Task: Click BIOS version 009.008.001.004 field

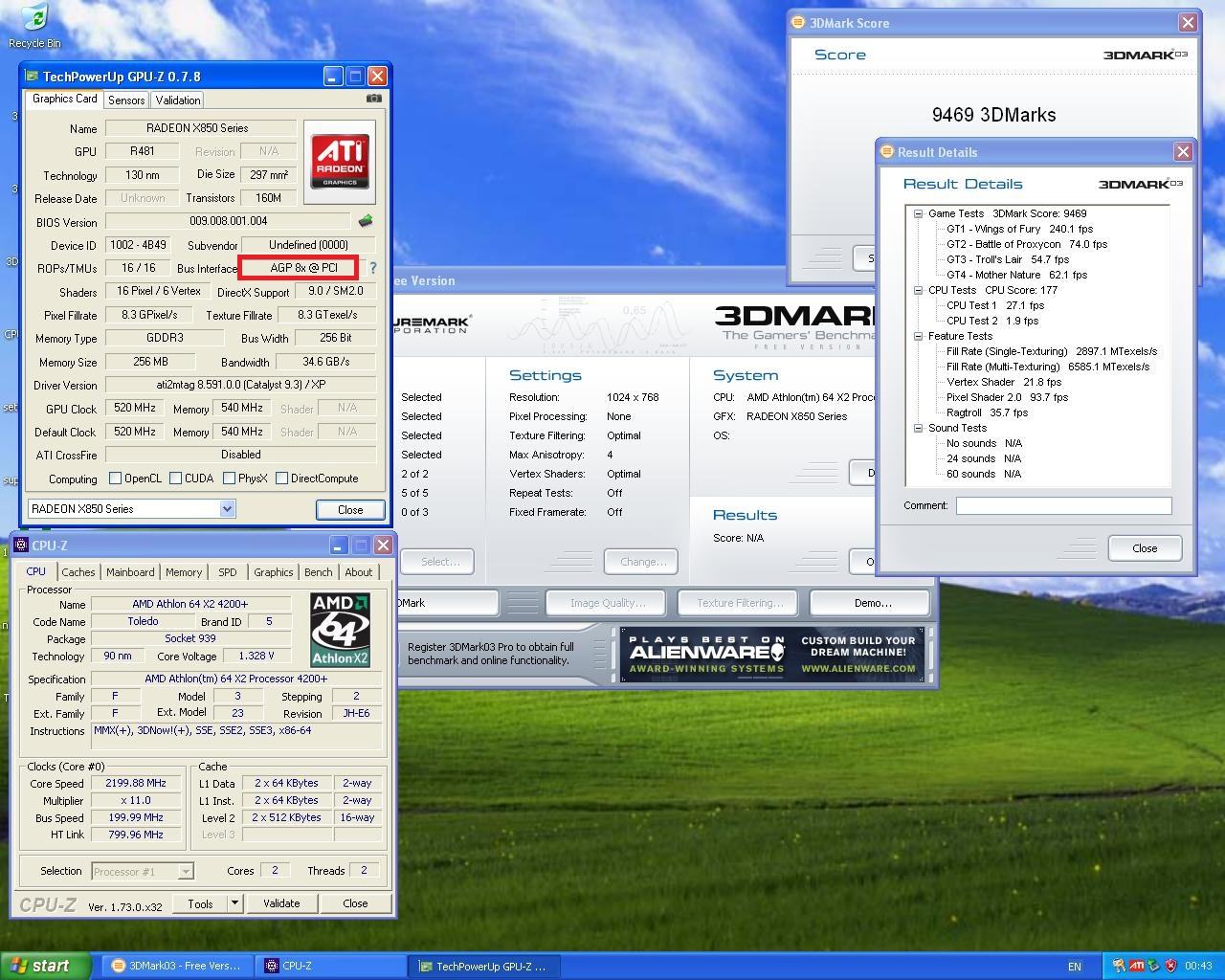Action: (x=228, y=221)
